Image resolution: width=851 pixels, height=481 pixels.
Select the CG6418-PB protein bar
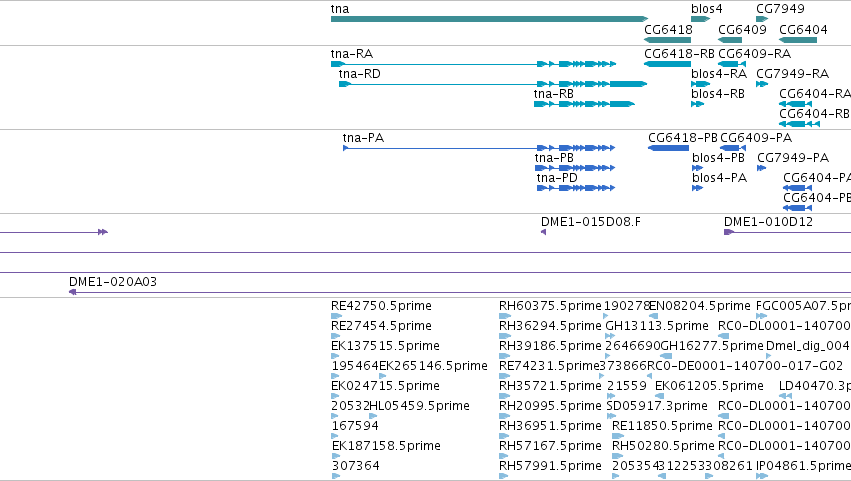tap(668, 148)
